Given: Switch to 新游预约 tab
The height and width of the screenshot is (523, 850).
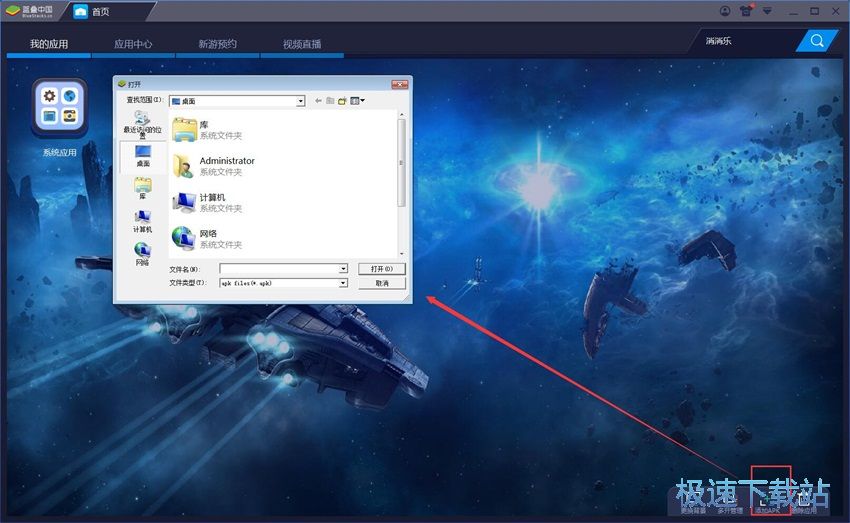Looking at the screenshot, I should pos(217,44).
